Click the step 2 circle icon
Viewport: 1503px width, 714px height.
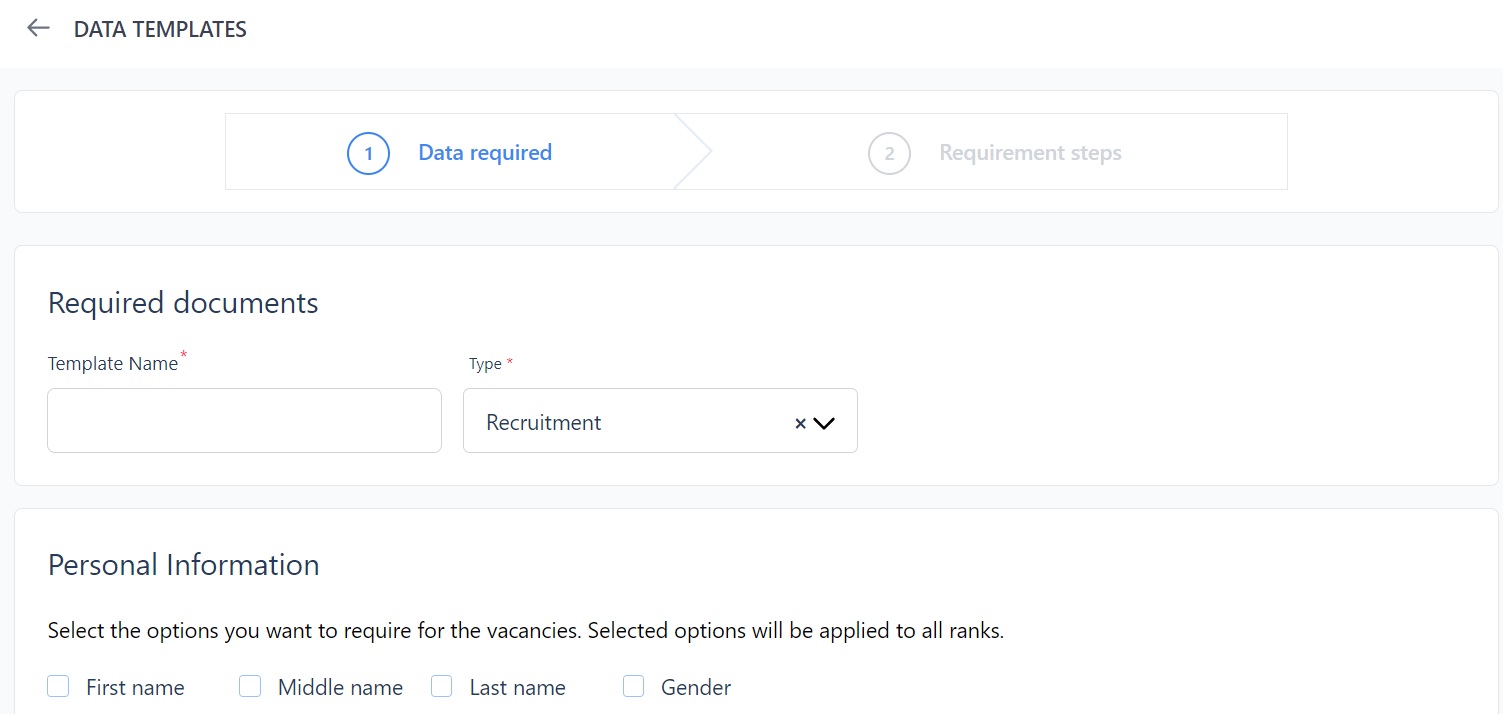(x=889, y=153)
